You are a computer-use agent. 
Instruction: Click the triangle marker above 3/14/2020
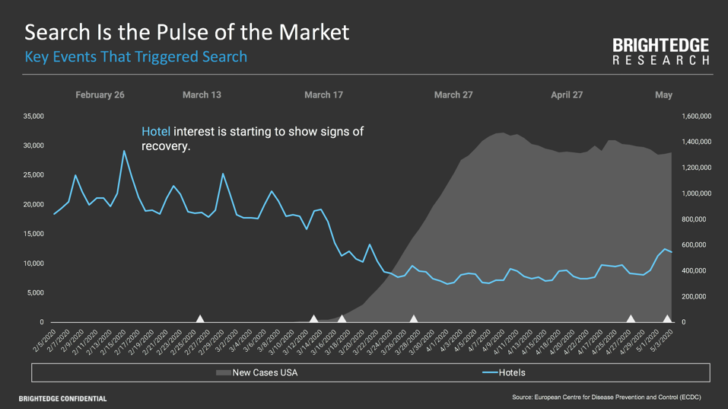316,319
